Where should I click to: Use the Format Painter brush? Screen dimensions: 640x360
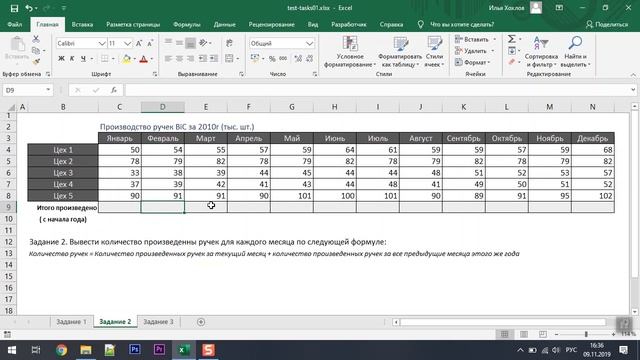pyautogui.click(x=36, y=62)
